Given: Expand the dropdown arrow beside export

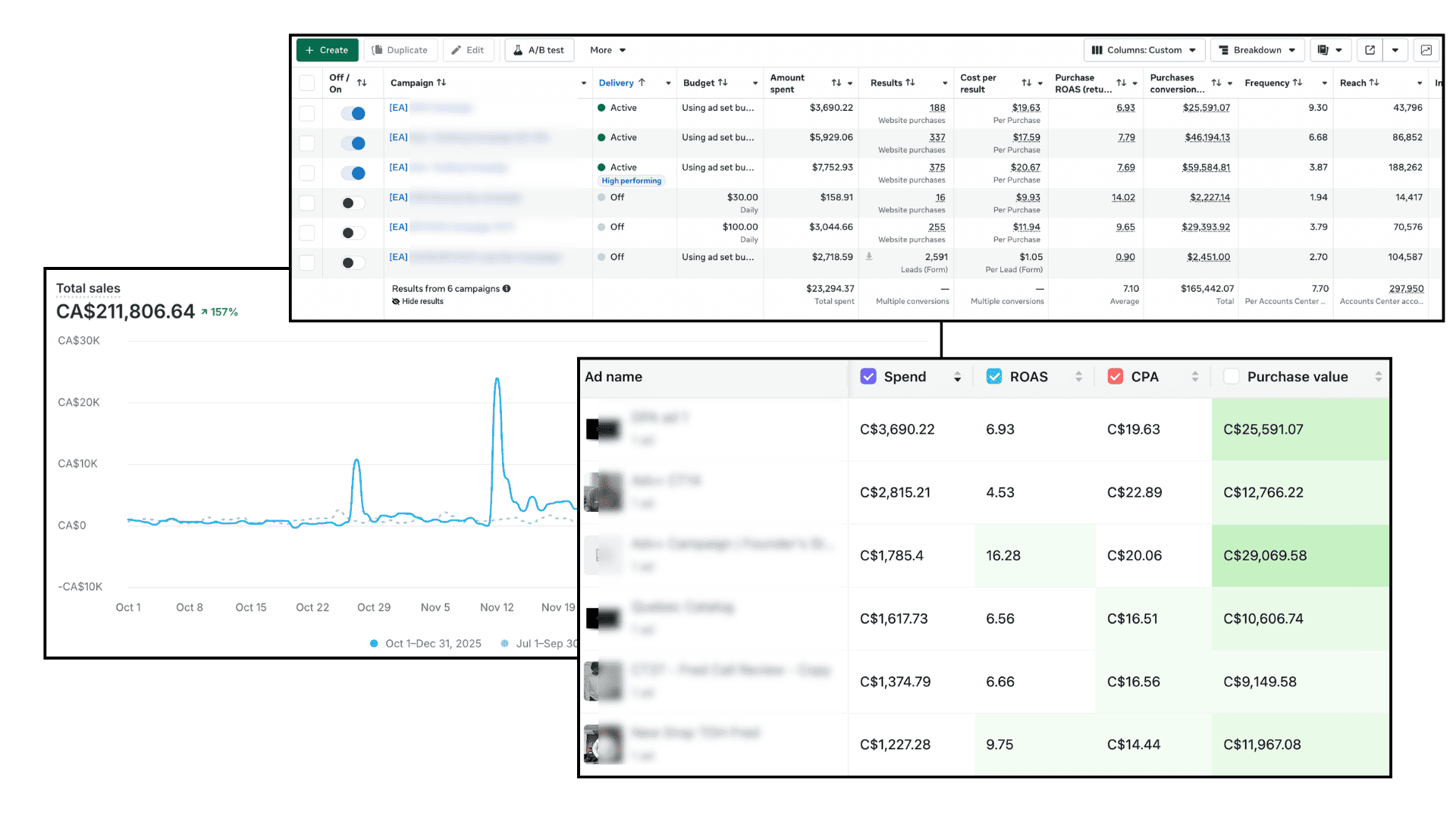Looking at the screenshot, I should pos(1395,50).
